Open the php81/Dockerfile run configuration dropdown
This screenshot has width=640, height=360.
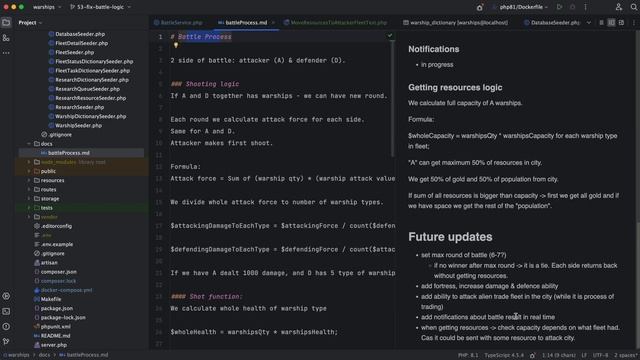[520, 7]
